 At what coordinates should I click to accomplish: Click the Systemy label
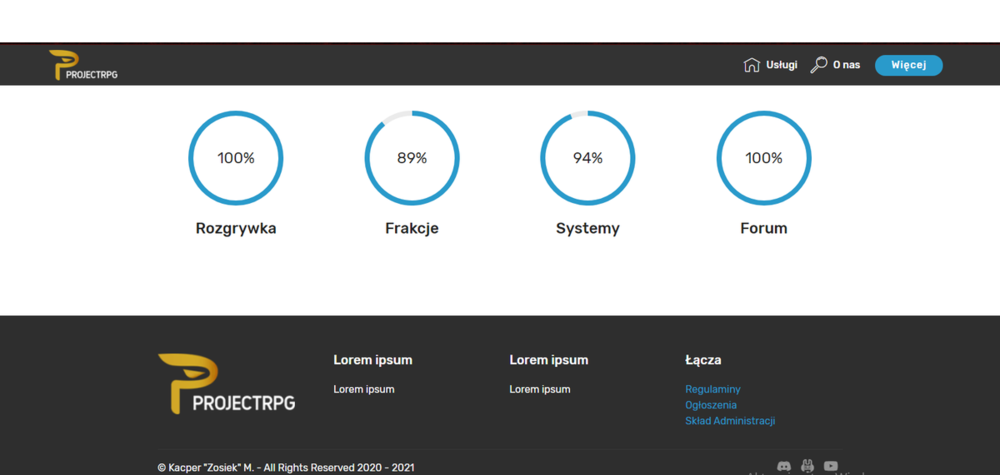(587, 228)
